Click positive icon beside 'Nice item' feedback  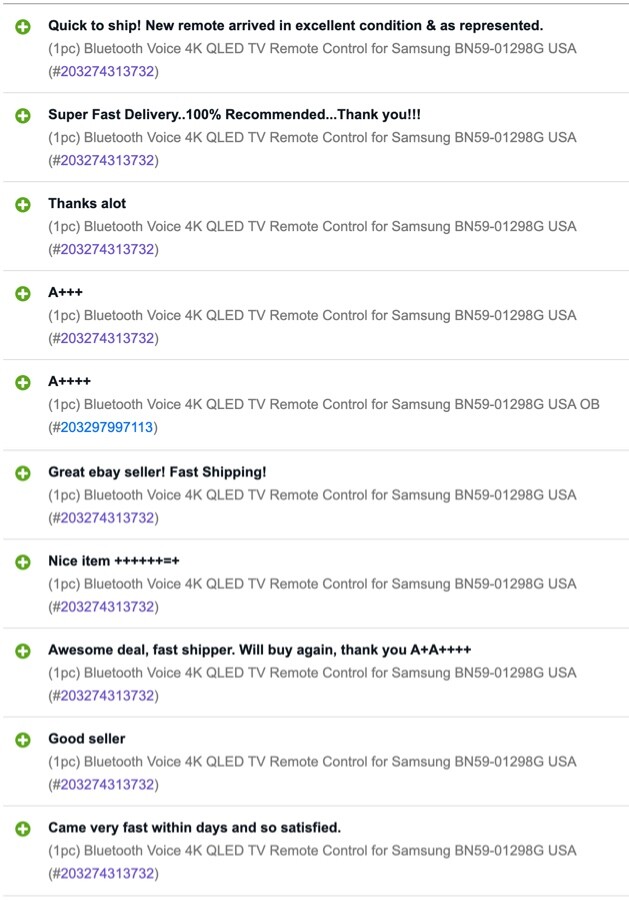tap(23, 562)
